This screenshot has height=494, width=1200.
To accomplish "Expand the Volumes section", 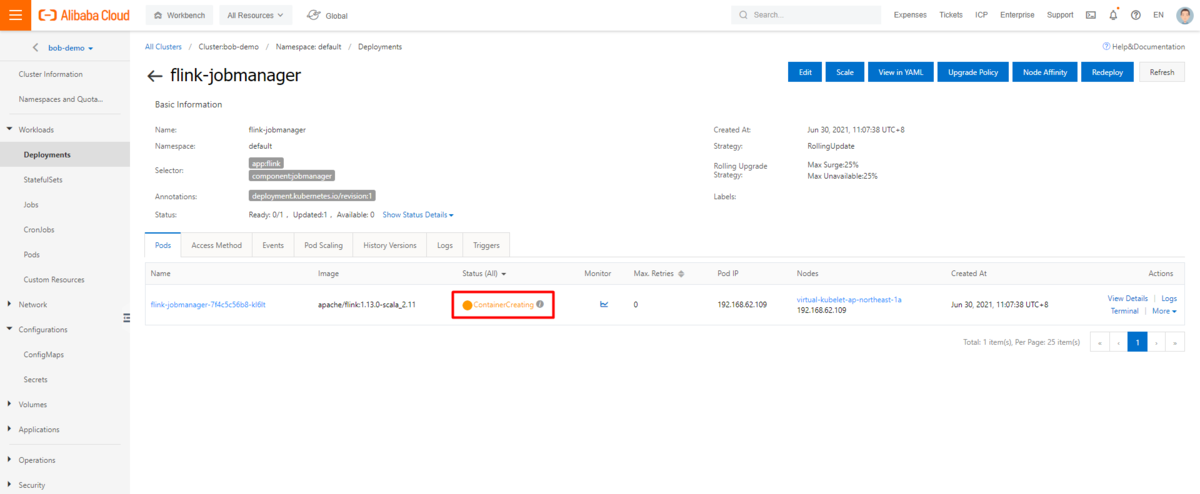I will [34, 405].
